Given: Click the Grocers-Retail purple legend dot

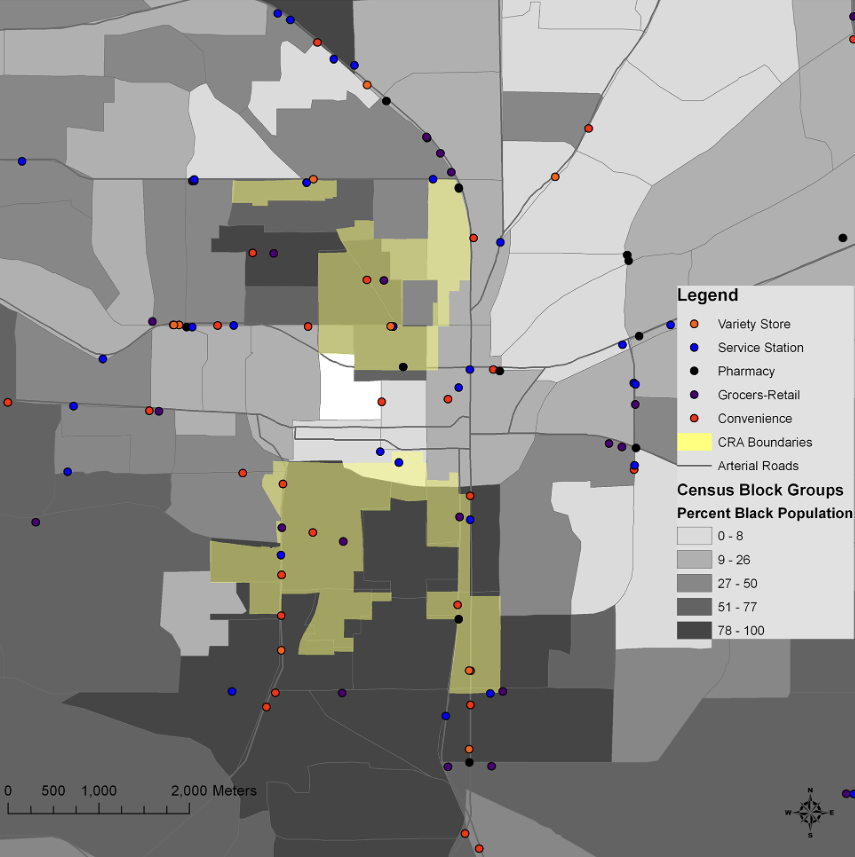Looking at the screenshot, I should click(694, 394).
